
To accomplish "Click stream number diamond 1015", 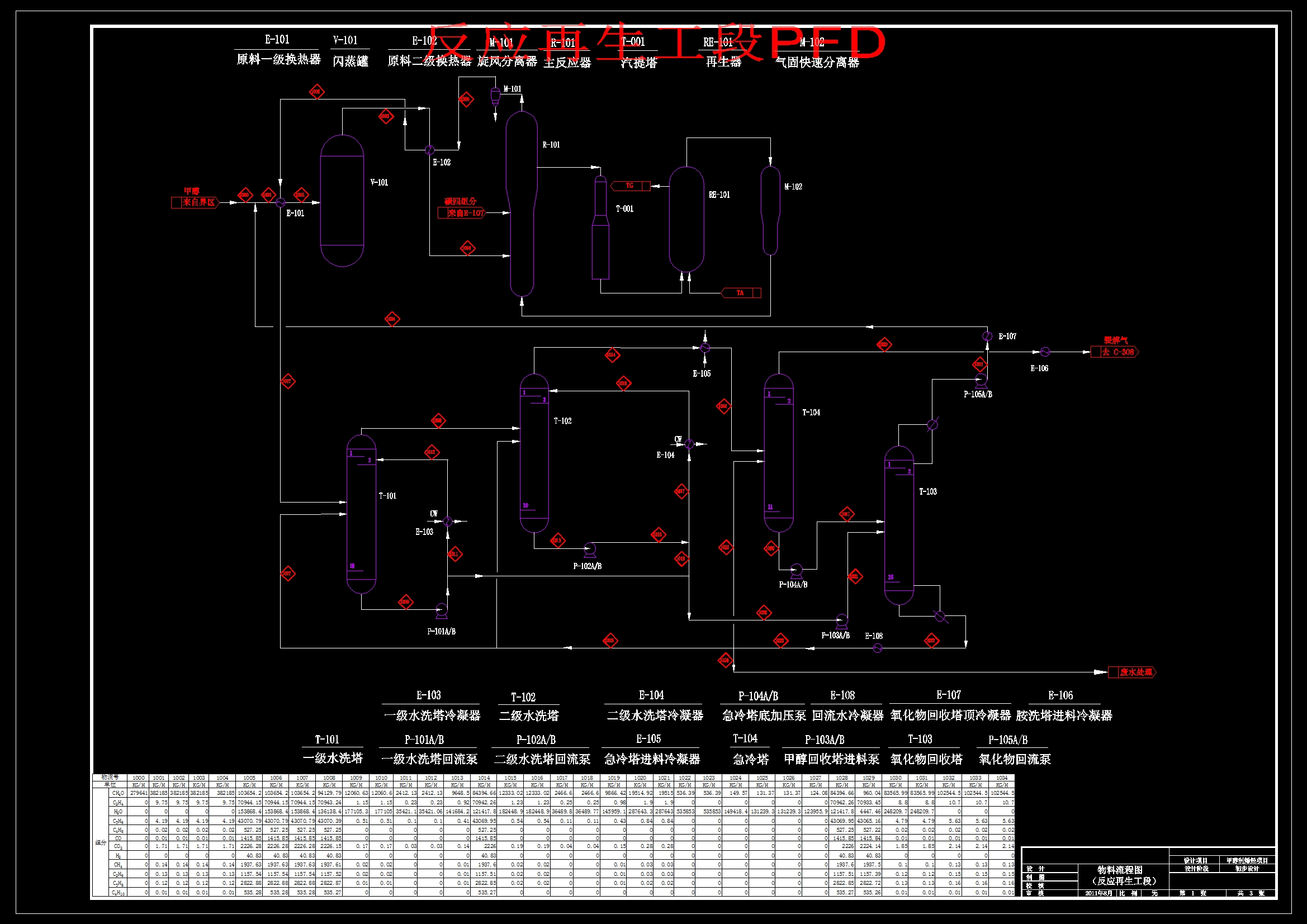I will tap(557, 541).
